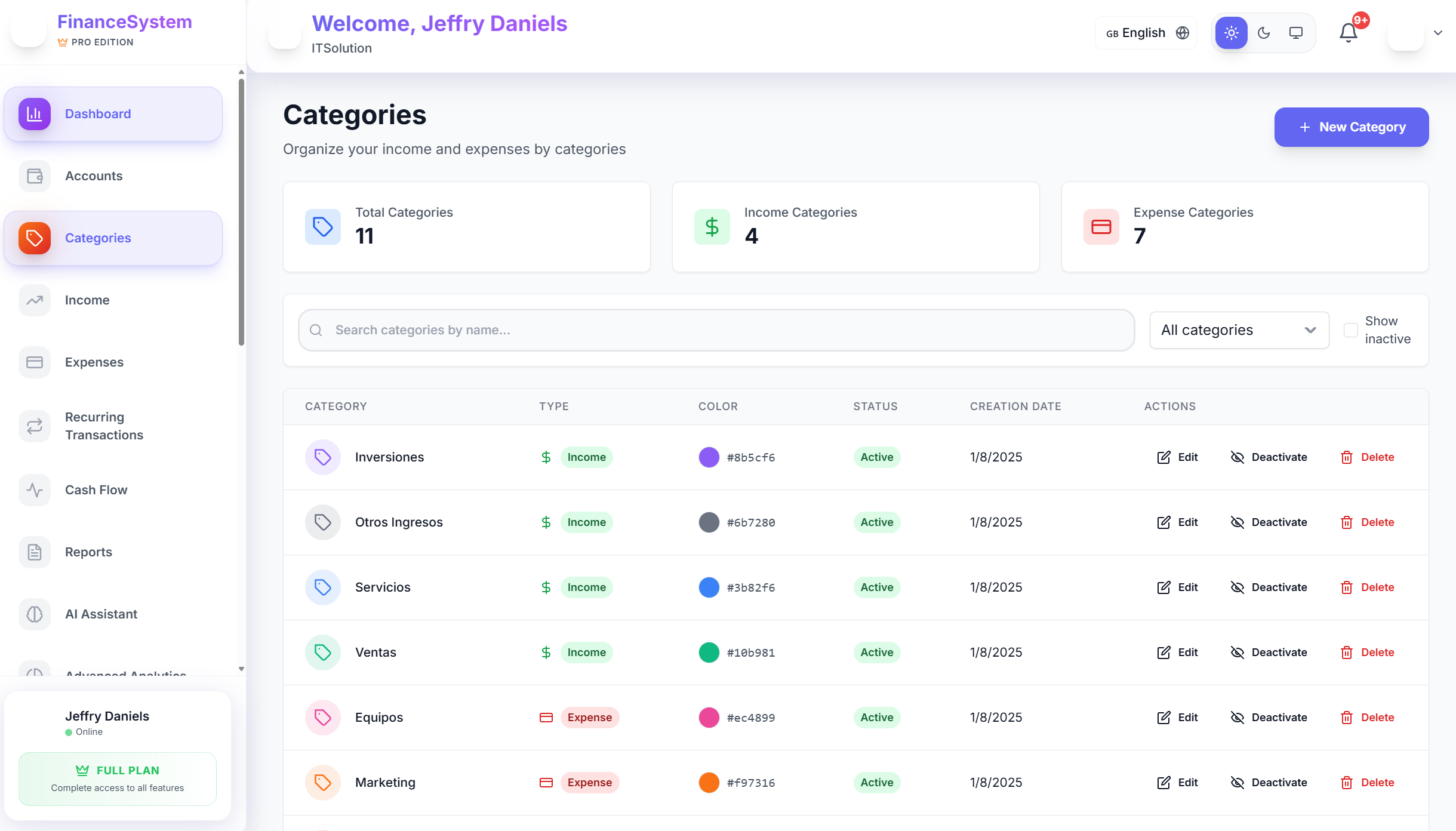Select system theme monitor toggle
Image resolution: width=1456 pixels, height=831 pixels.
pos(1296,33)
